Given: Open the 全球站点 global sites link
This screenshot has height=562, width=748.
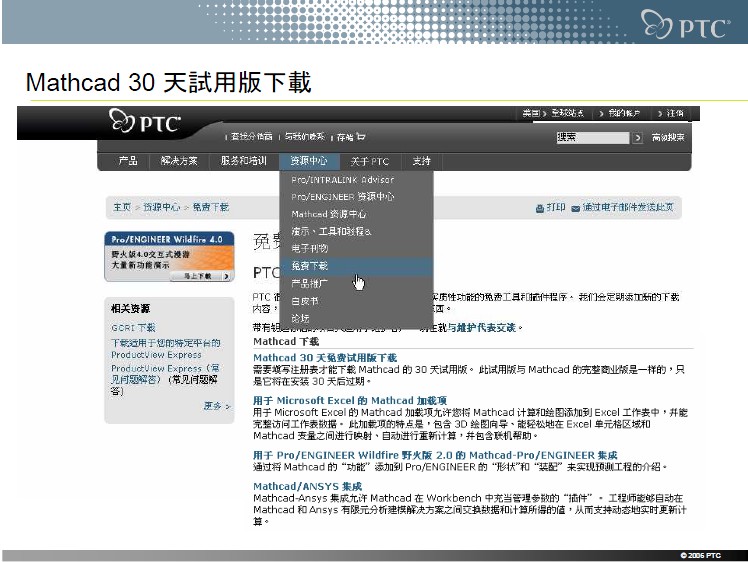Looking at the screenshot, I should 567,113.
